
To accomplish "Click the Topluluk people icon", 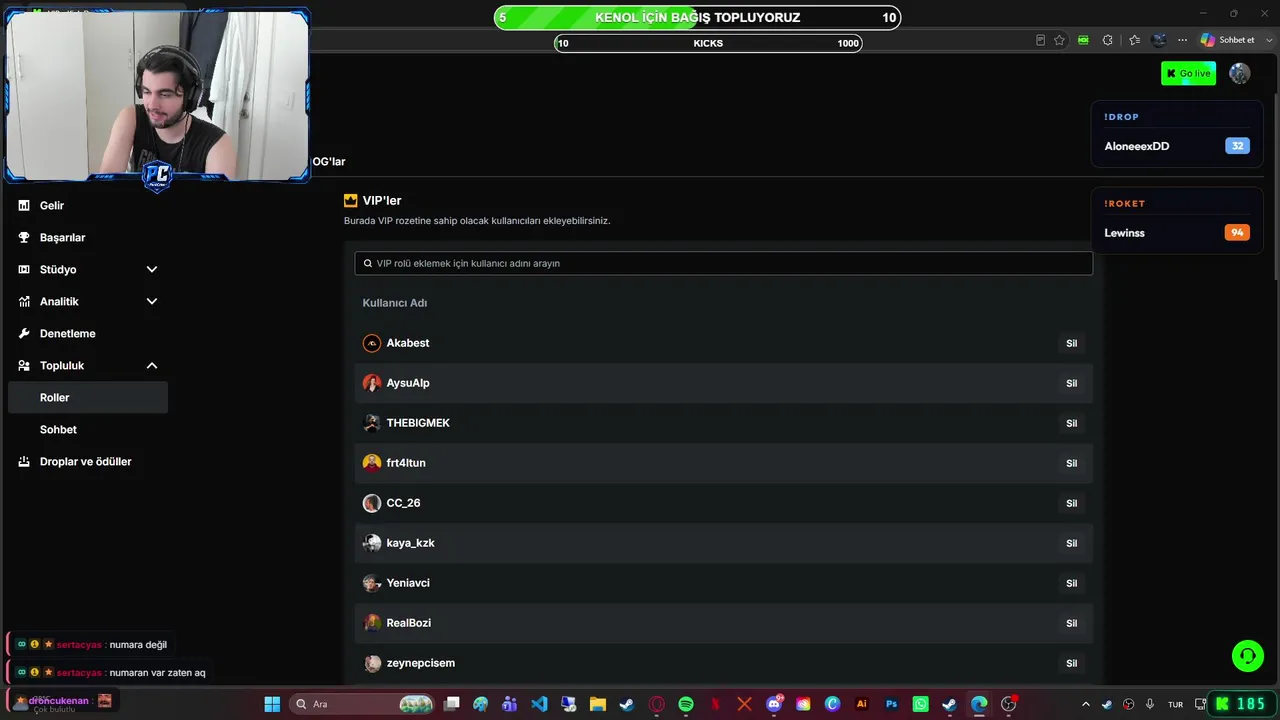I will [24, 365].
